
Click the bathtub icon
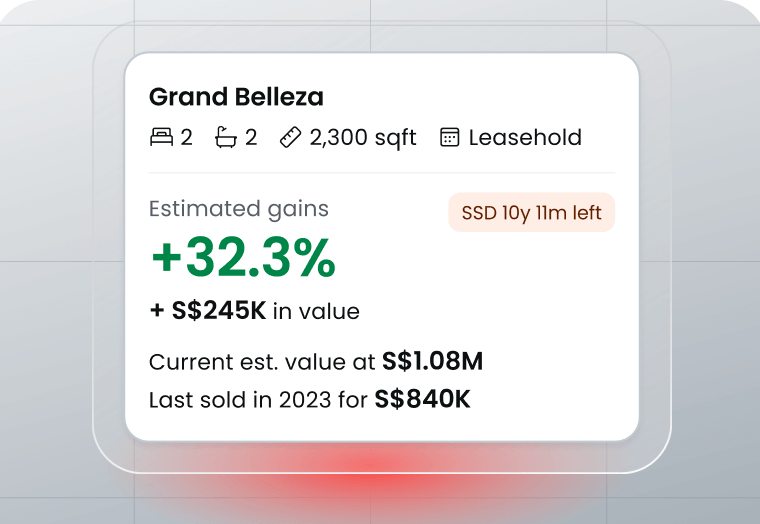(x=225, y=138)
